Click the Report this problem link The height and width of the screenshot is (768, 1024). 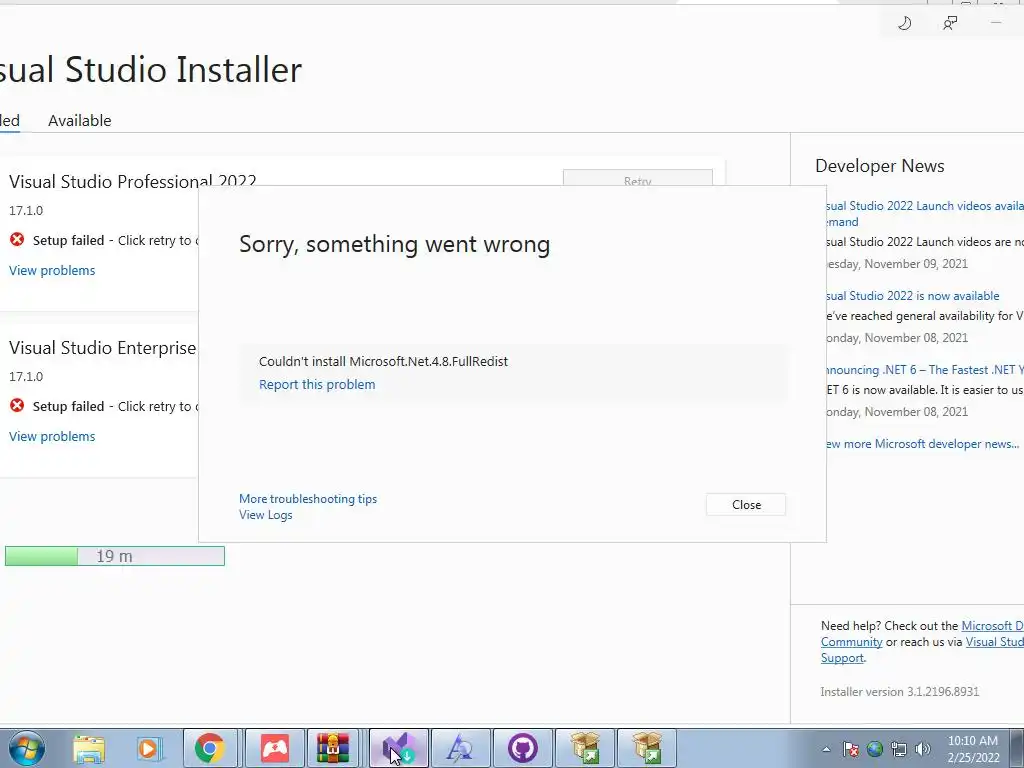pos(317,385)
